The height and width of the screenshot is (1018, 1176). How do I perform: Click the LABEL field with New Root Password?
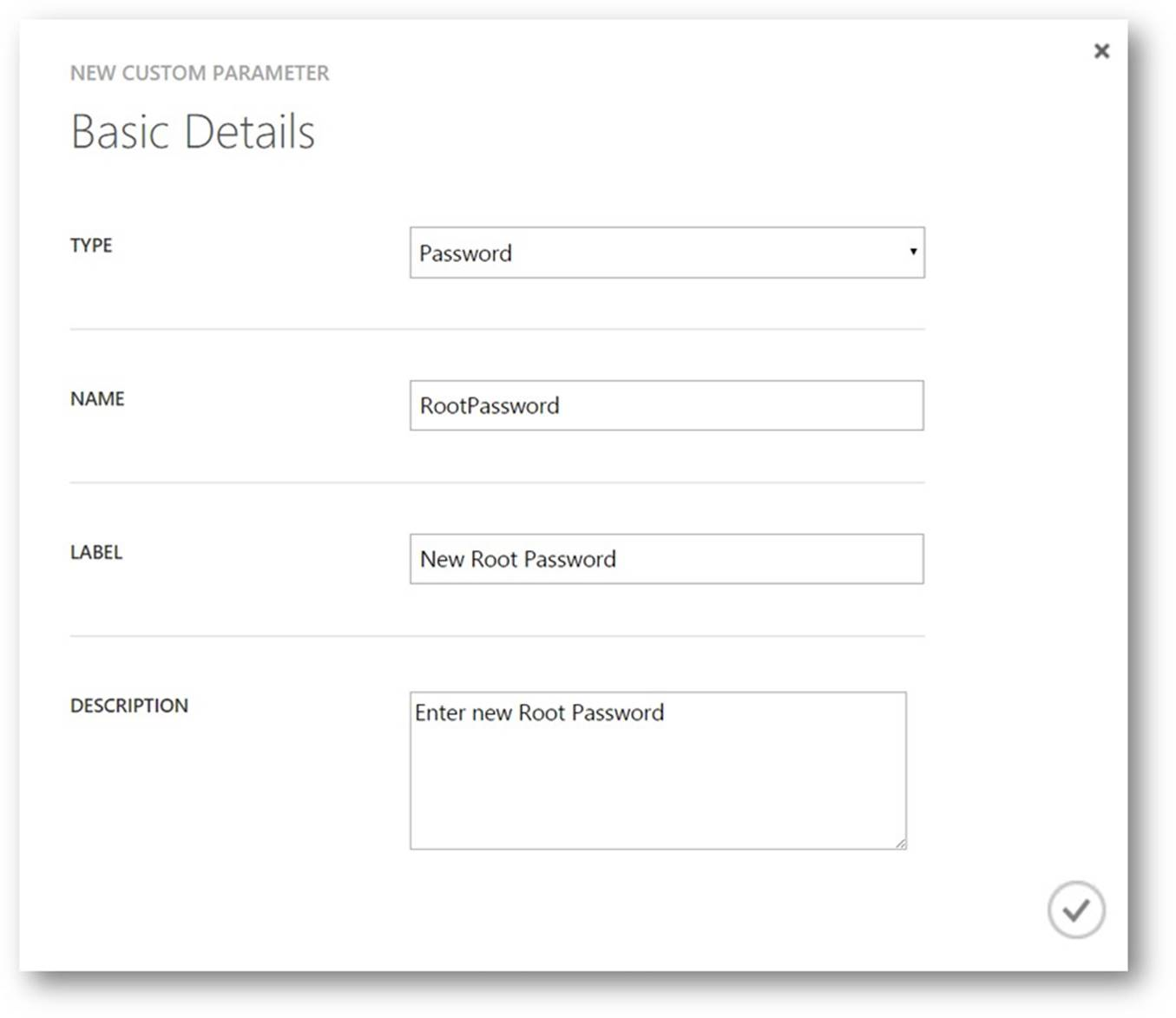667,559
